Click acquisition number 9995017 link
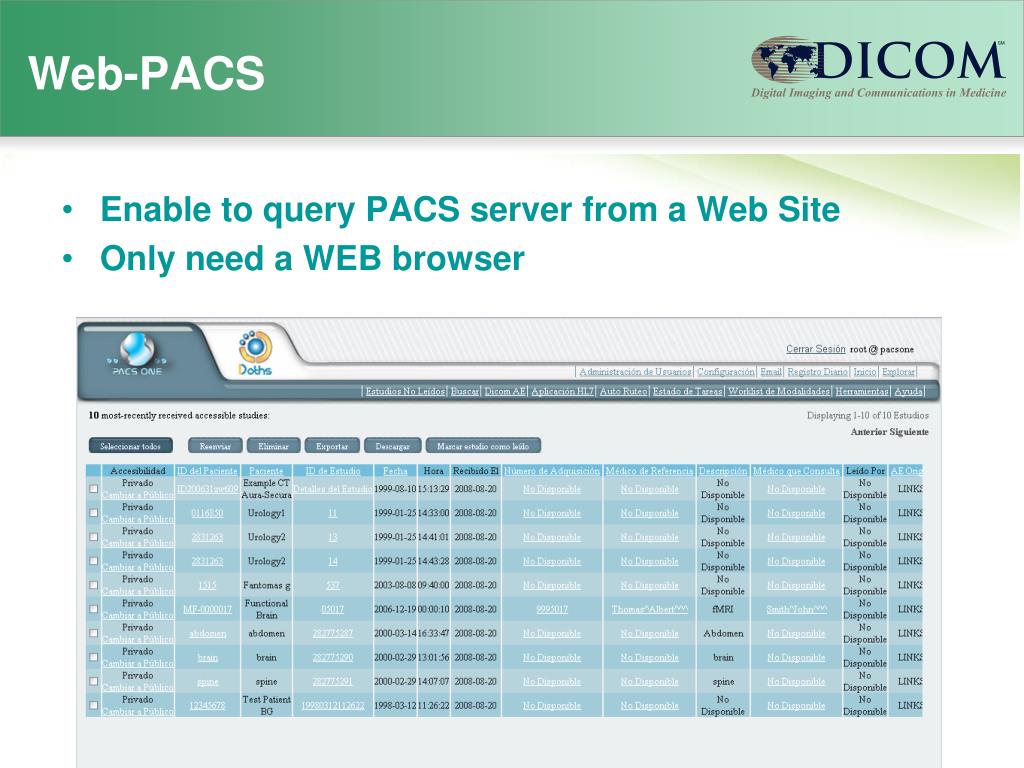Screen dimensions: 1024x768 [x=552, y=609]
